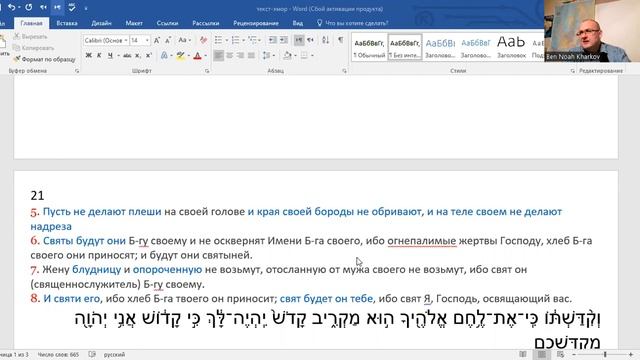Click the Repeat action icon in quick access
Image resolution: width=640 pixels, height=360 pixels.
[x=29, y=7]
